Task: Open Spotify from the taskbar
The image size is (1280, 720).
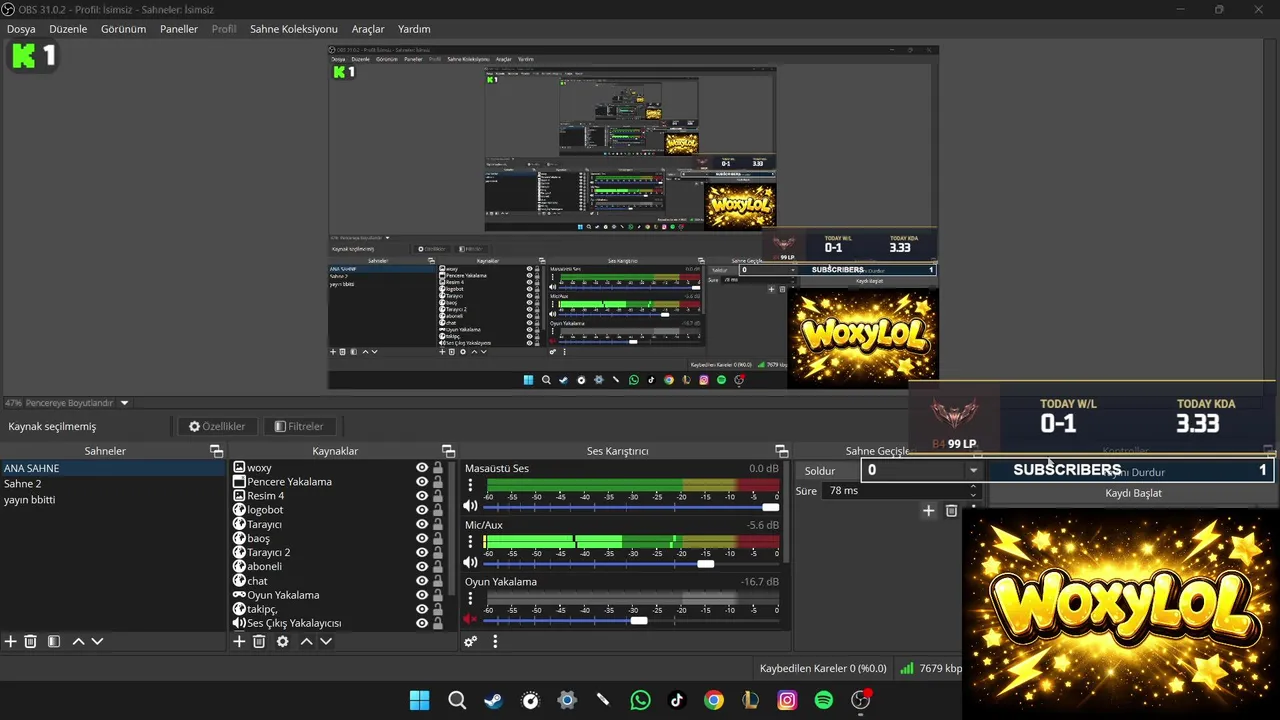Action: pos(824,700)
